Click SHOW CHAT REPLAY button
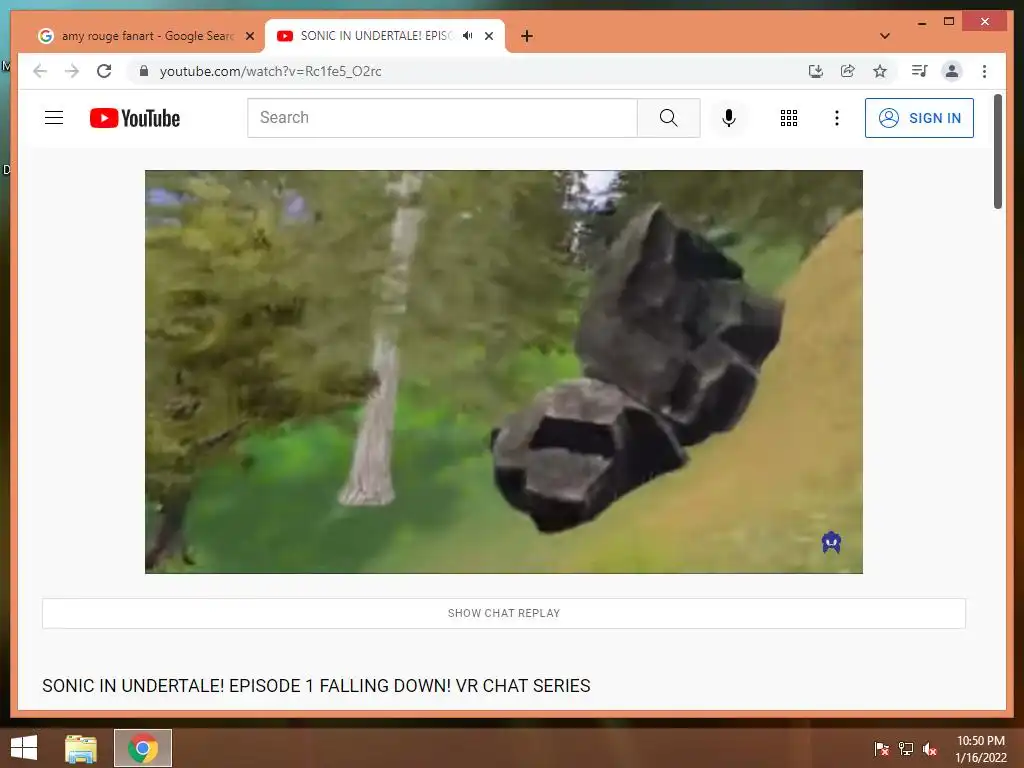 pyautogui.click(x=504, y=613)
